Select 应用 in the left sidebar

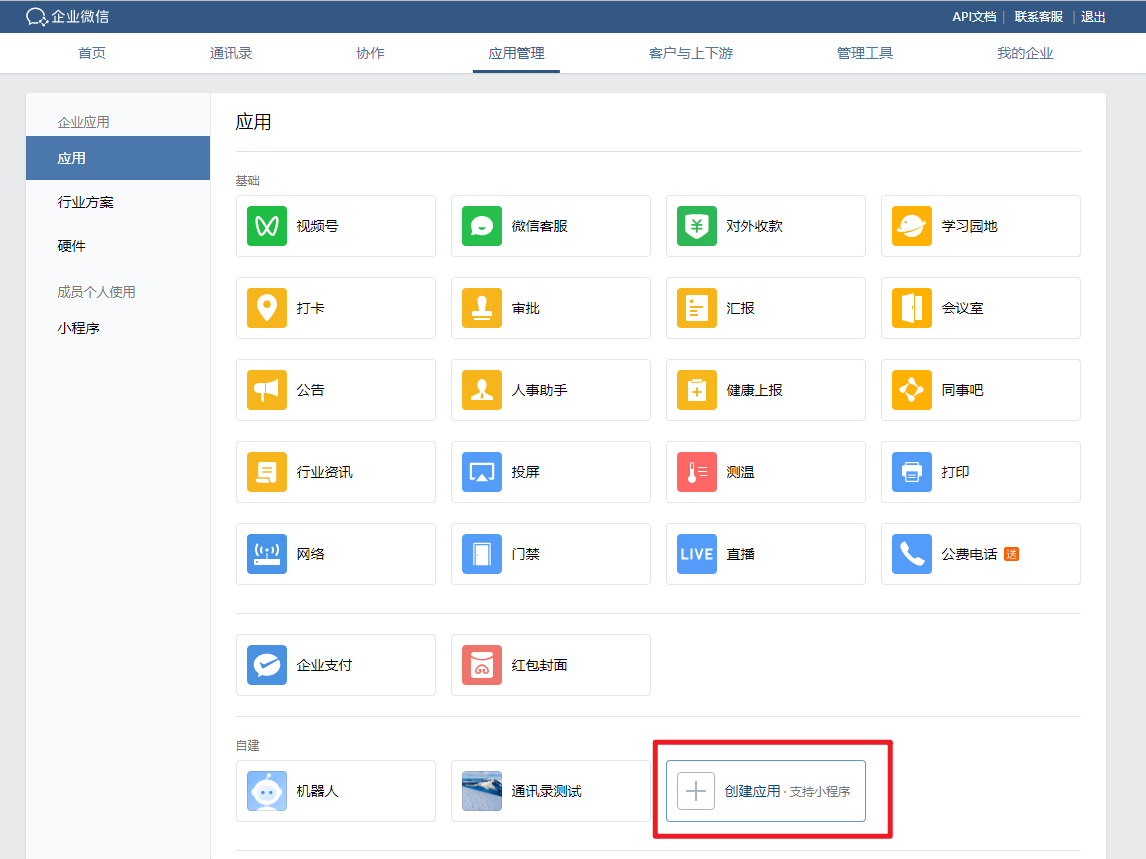(118, 158)
